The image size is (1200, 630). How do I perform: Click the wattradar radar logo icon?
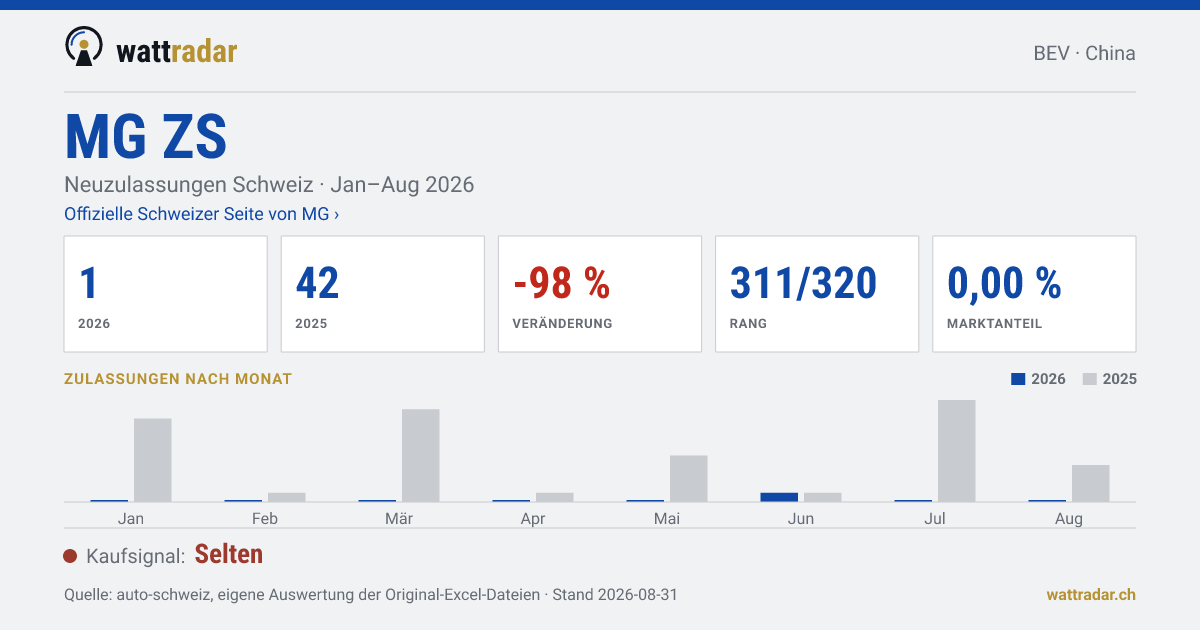click(84, 46)
